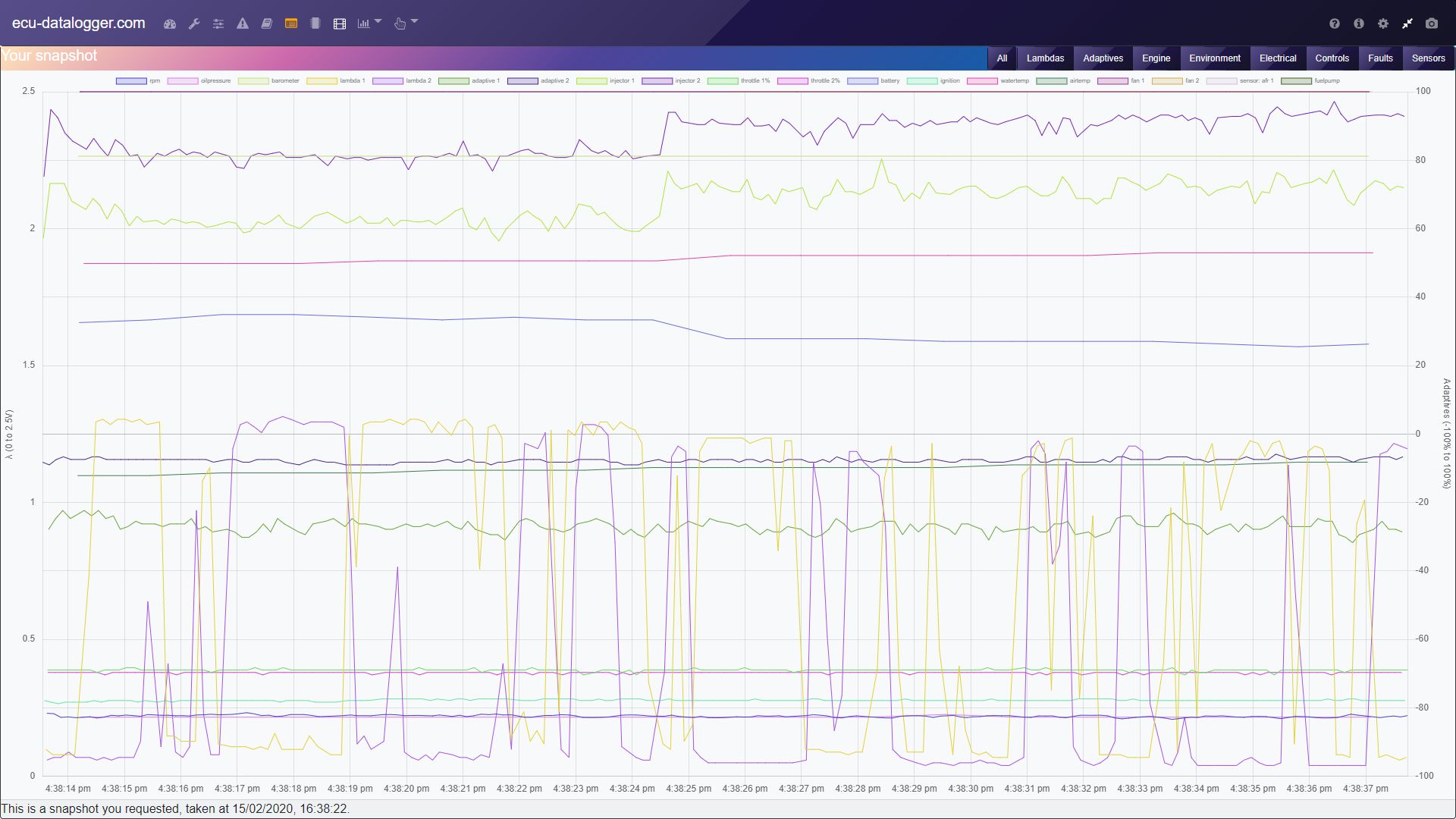Click the wrench tools icon

(x=194, y=24)
